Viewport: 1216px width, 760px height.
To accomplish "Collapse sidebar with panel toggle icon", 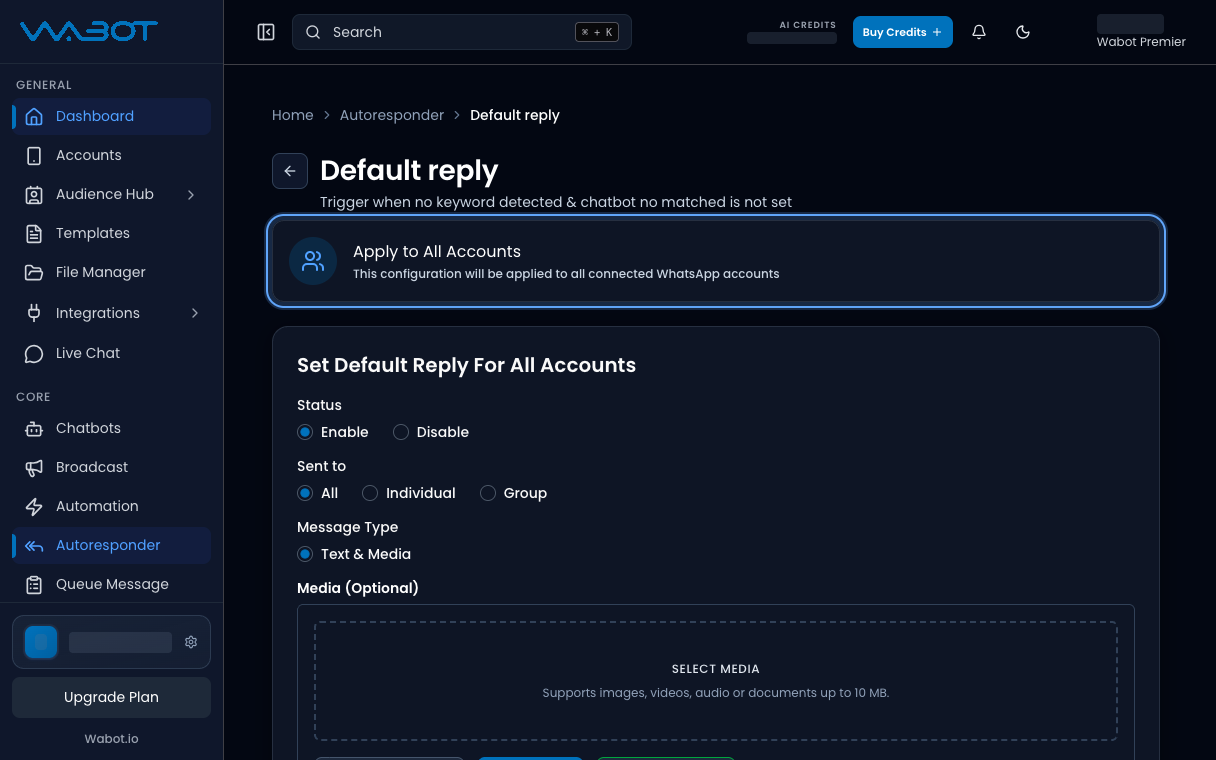I will pyautogui.click(x=266, y=32).
